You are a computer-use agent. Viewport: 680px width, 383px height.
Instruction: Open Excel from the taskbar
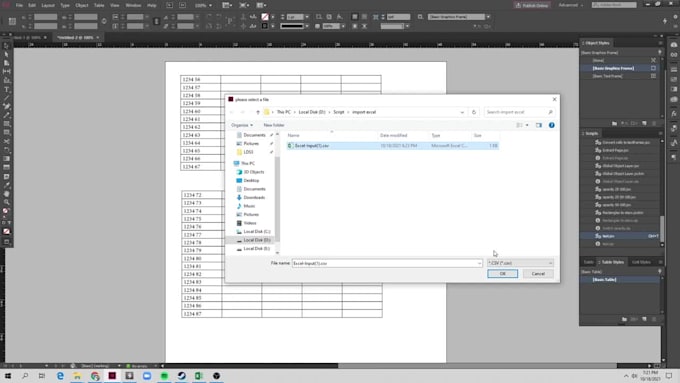(x=199, y=376)
